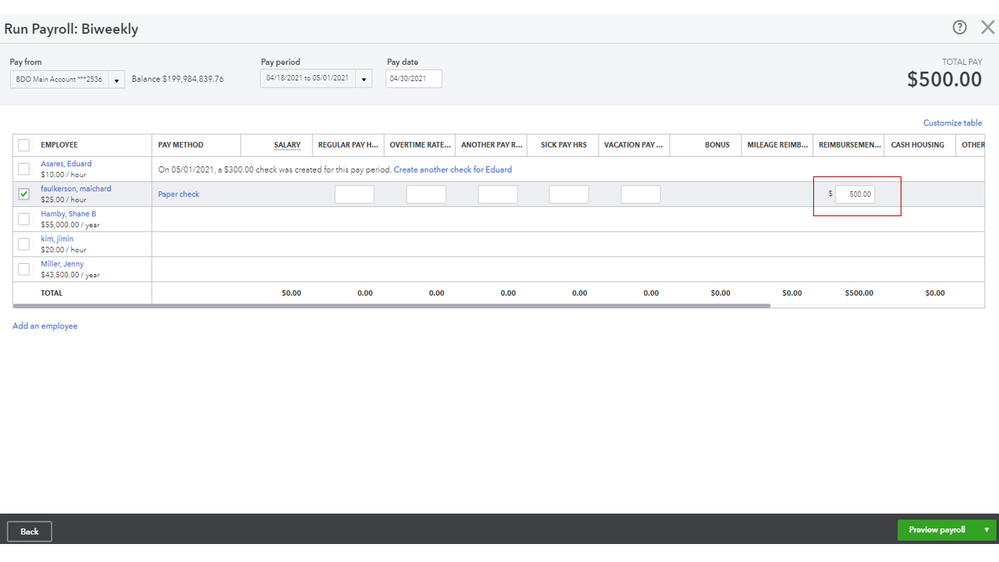Screen dimensions: 999x562
Task: Open faulkerson, maichard employee link
Action: pos(76,189)
